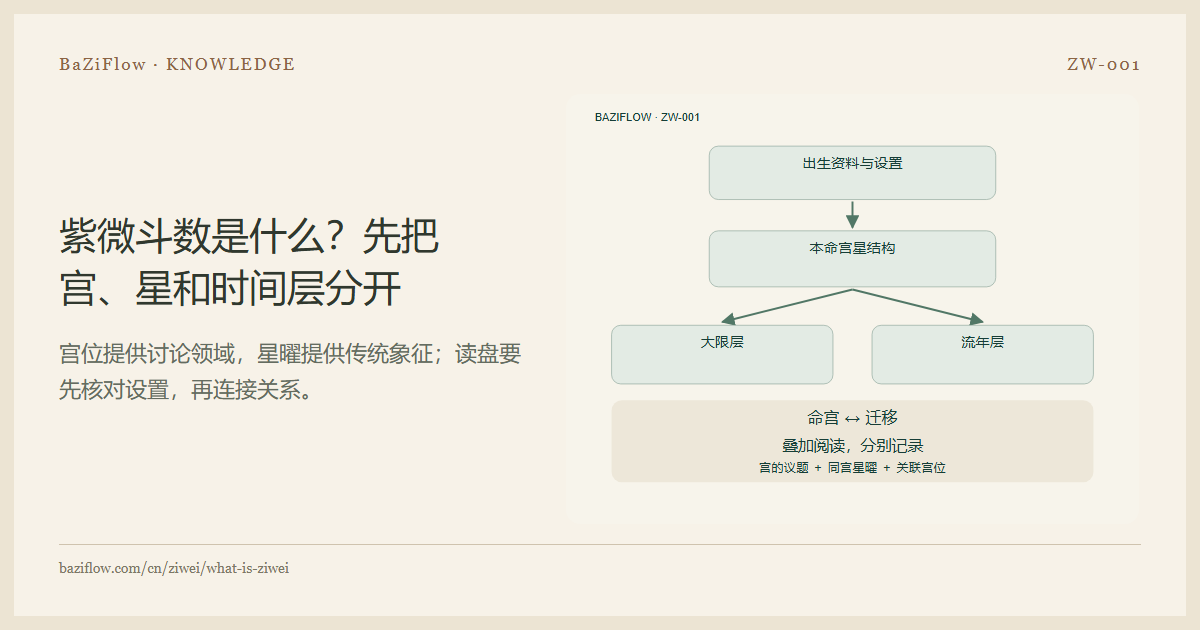Click the BaZiFlow · KNOWLEDGE header text
1200x630 pixels.
(177, 64)
